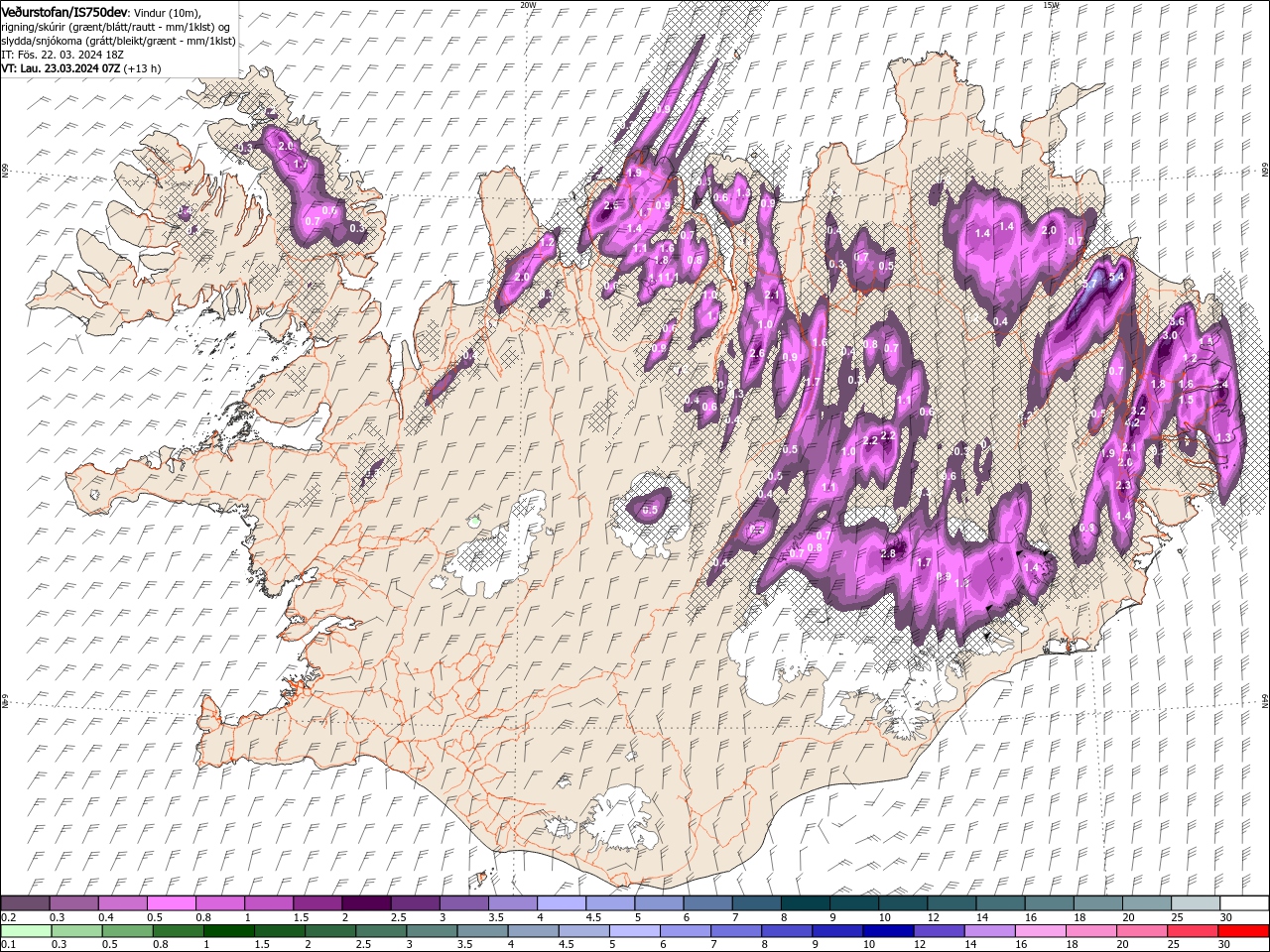Click the '20W' longitude label at top

click(x=528, y=4)
